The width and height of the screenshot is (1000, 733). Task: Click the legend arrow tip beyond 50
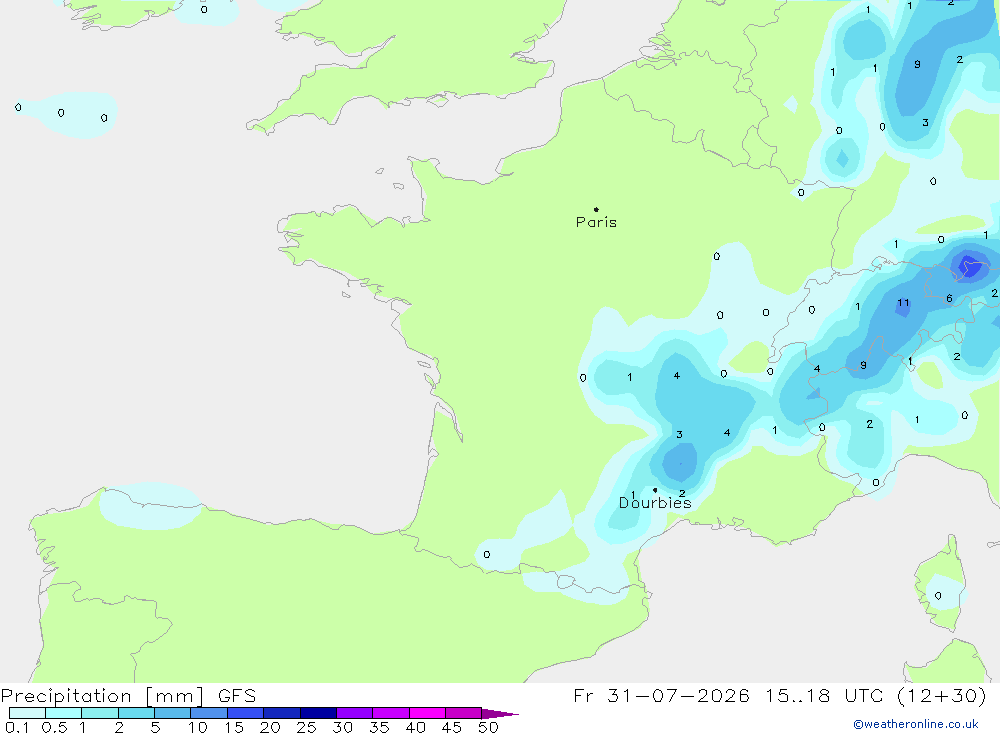[500, 713]
